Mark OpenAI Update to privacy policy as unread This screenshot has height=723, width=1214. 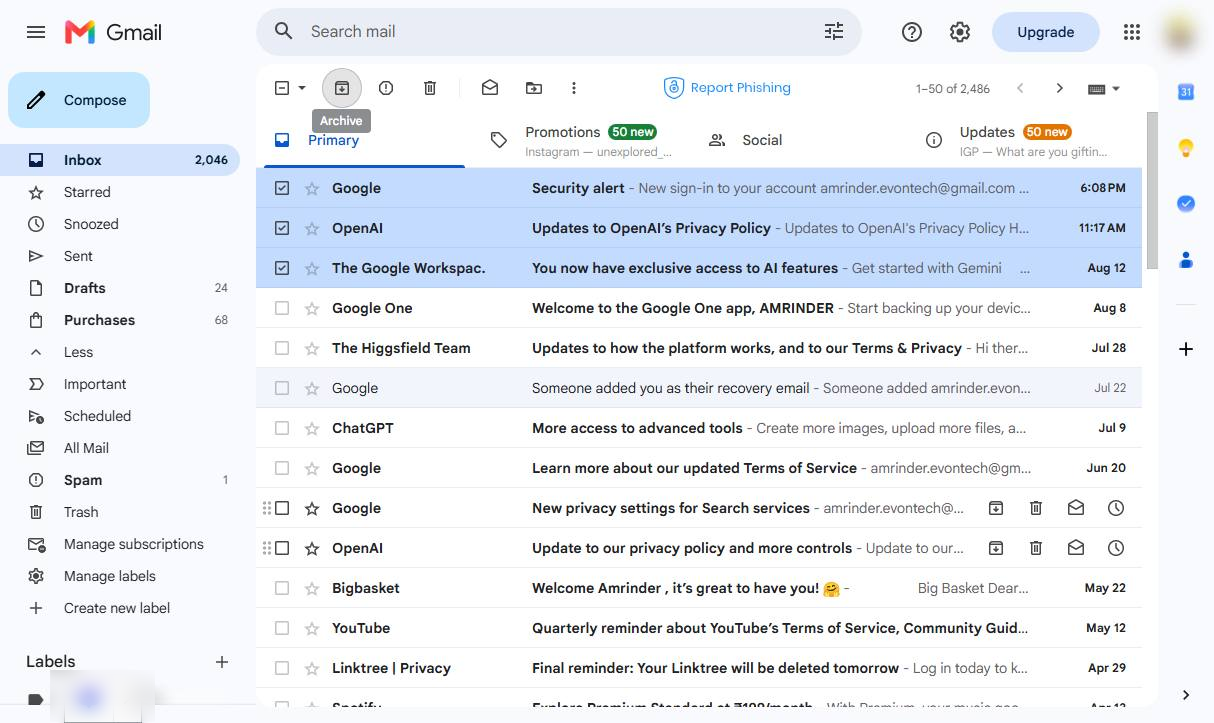pyautogui.click(x=1076, y=548)
